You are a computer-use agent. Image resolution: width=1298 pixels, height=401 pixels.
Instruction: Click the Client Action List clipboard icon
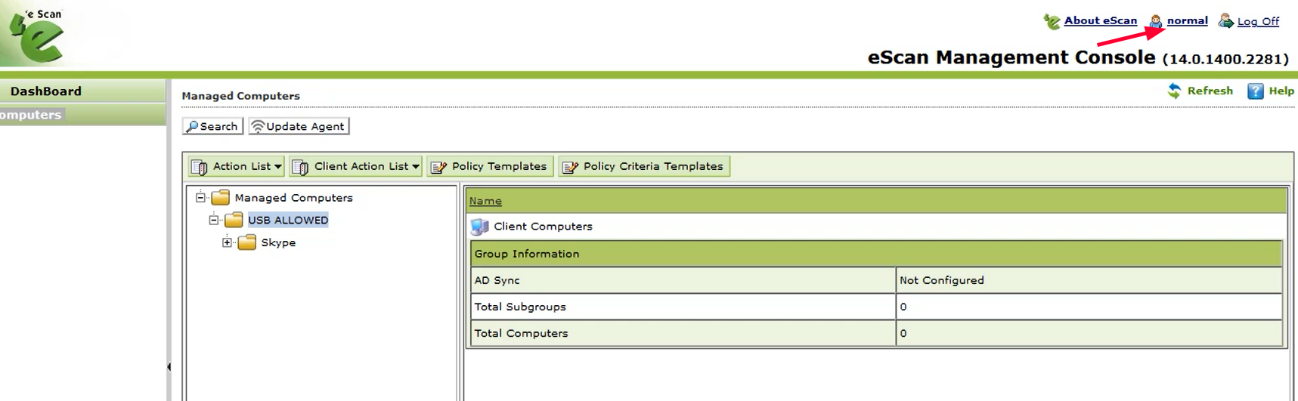[300, 167]
